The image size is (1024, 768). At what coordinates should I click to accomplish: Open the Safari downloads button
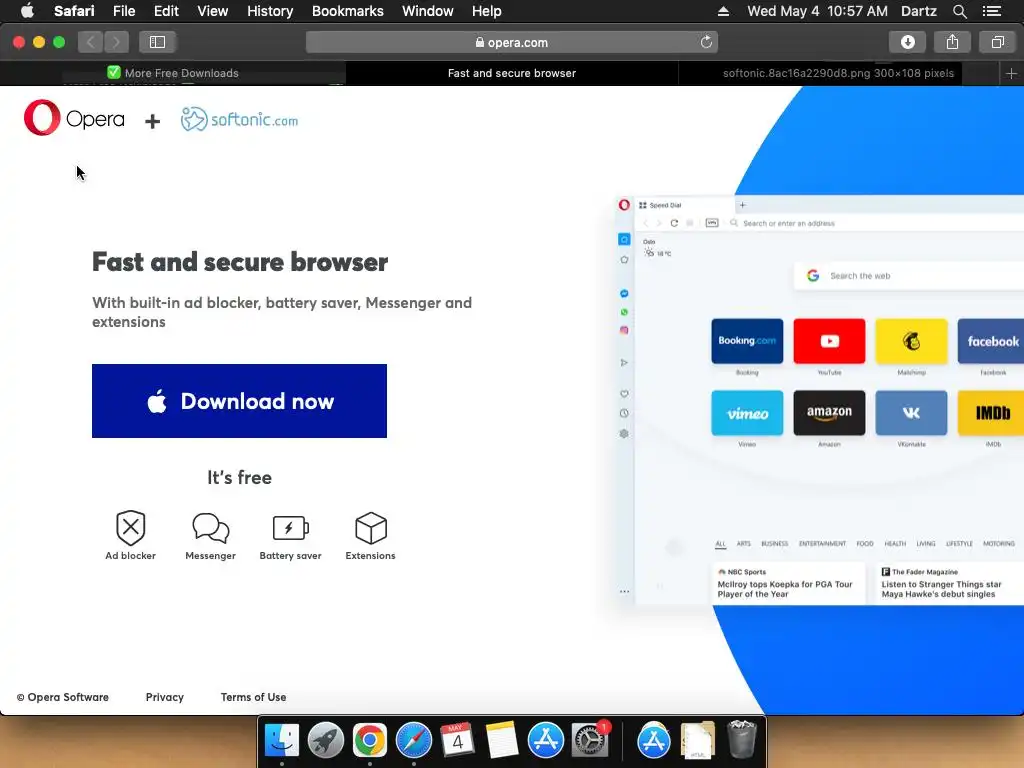pyautogui.click(x=907, y=42)
